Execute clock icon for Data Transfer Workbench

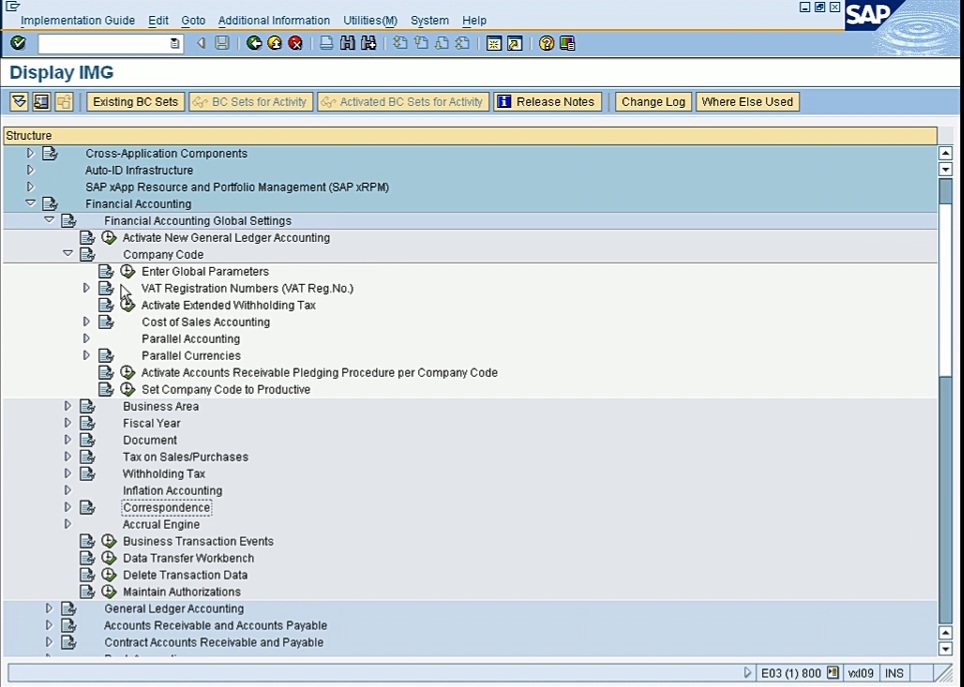click(x=109, y=558)
